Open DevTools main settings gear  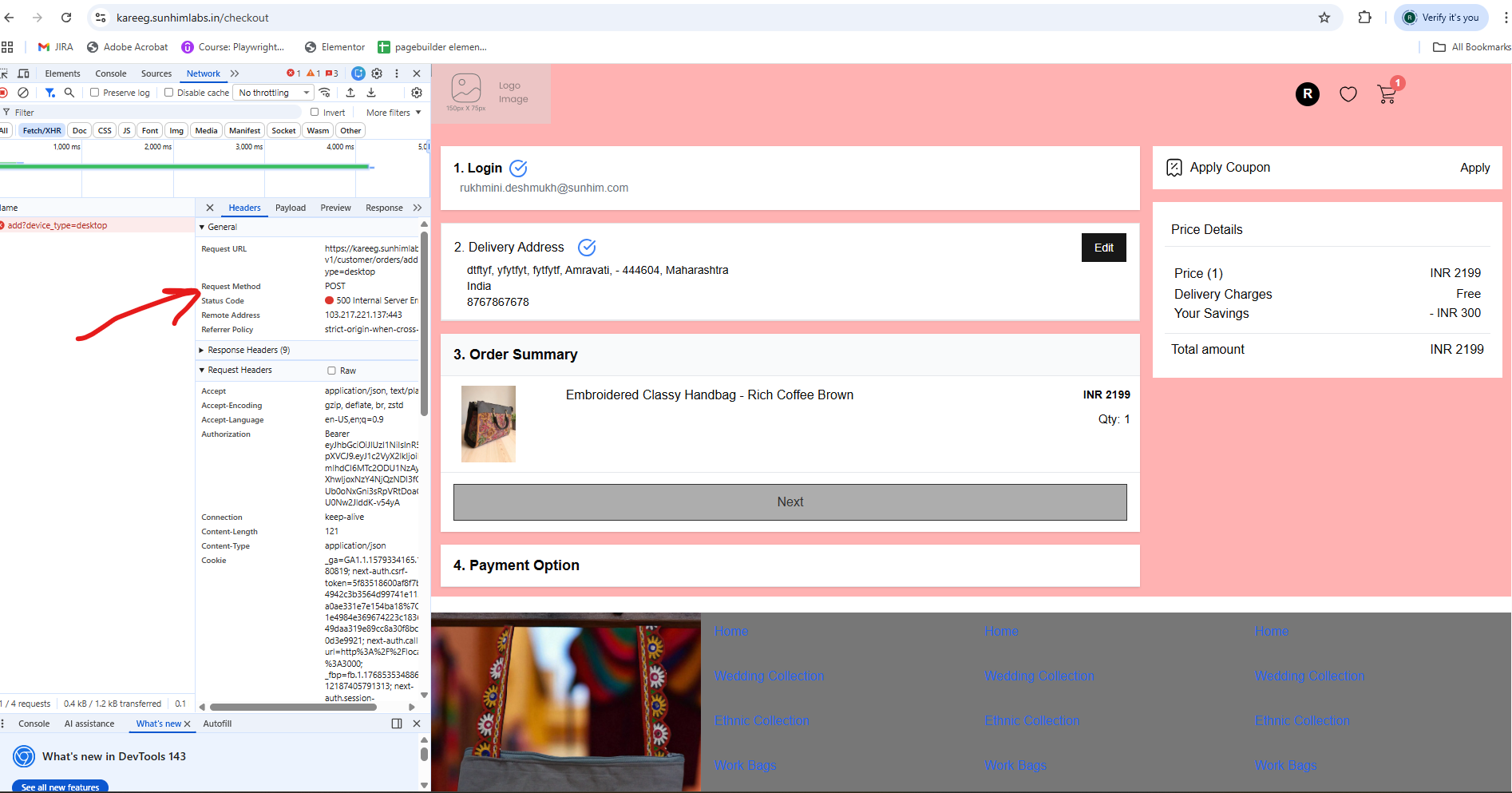click(377, 73)
